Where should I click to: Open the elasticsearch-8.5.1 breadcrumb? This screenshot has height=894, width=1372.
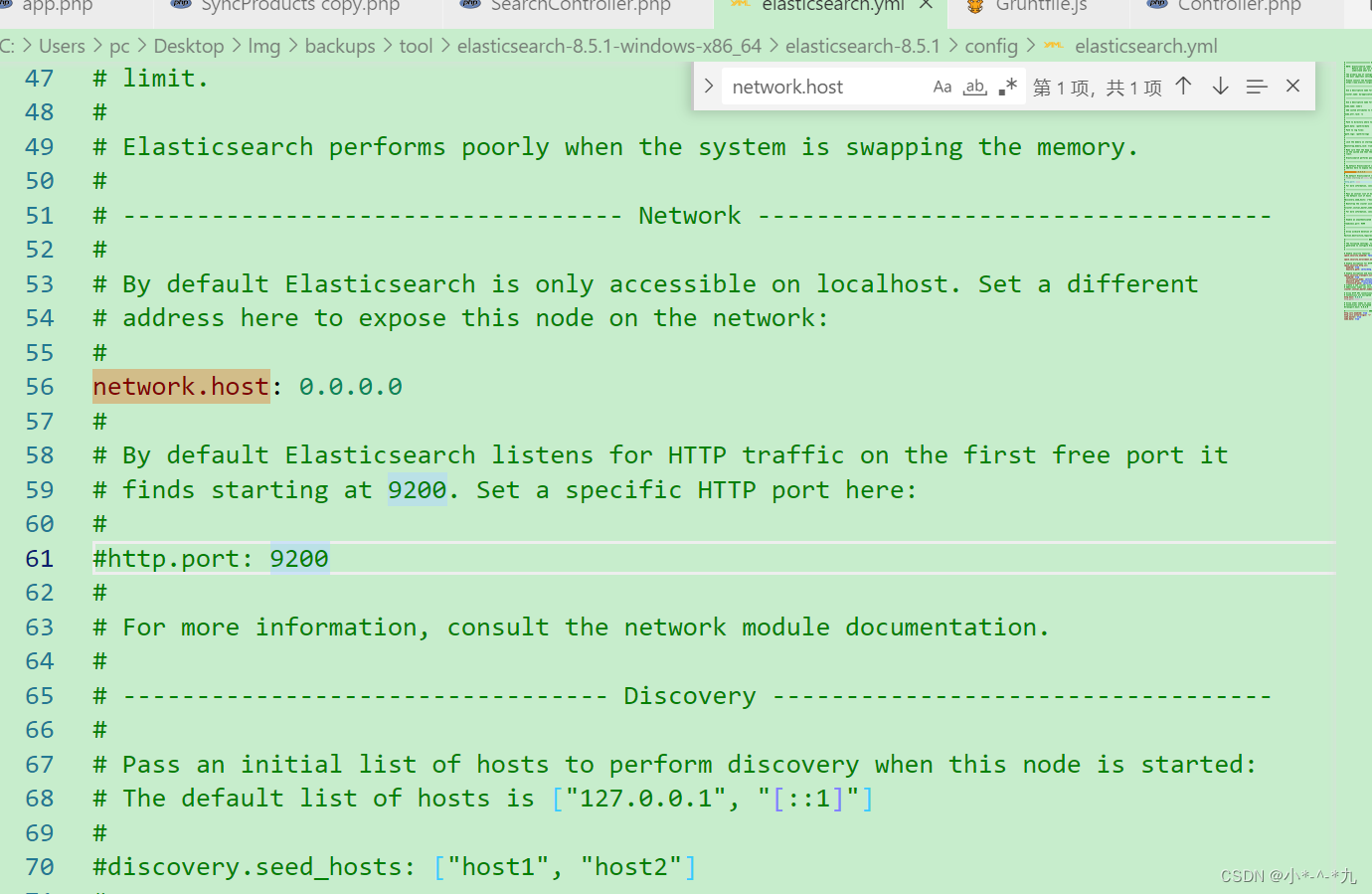[x=862, y=46]
